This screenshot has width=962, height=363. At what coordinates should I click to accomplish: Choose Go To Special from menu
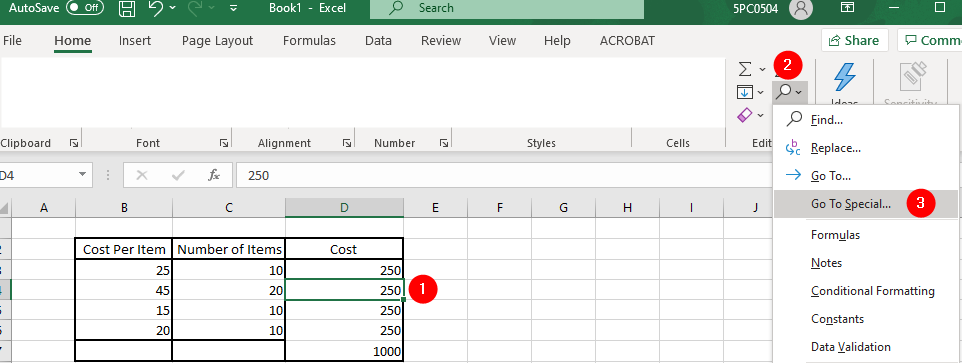pos(851,204)
